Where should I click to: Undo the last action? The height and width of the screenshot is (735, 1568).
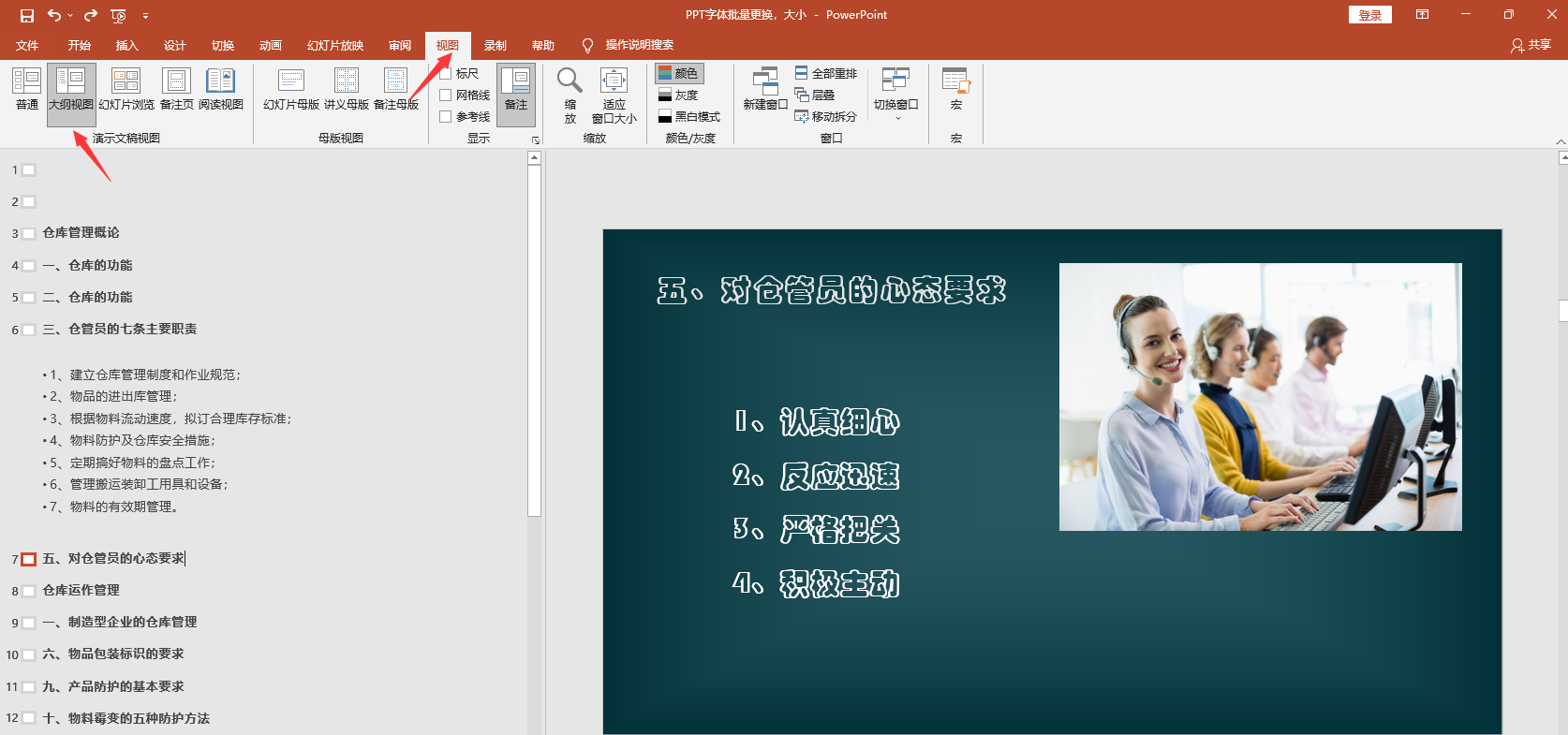[54, 15]
